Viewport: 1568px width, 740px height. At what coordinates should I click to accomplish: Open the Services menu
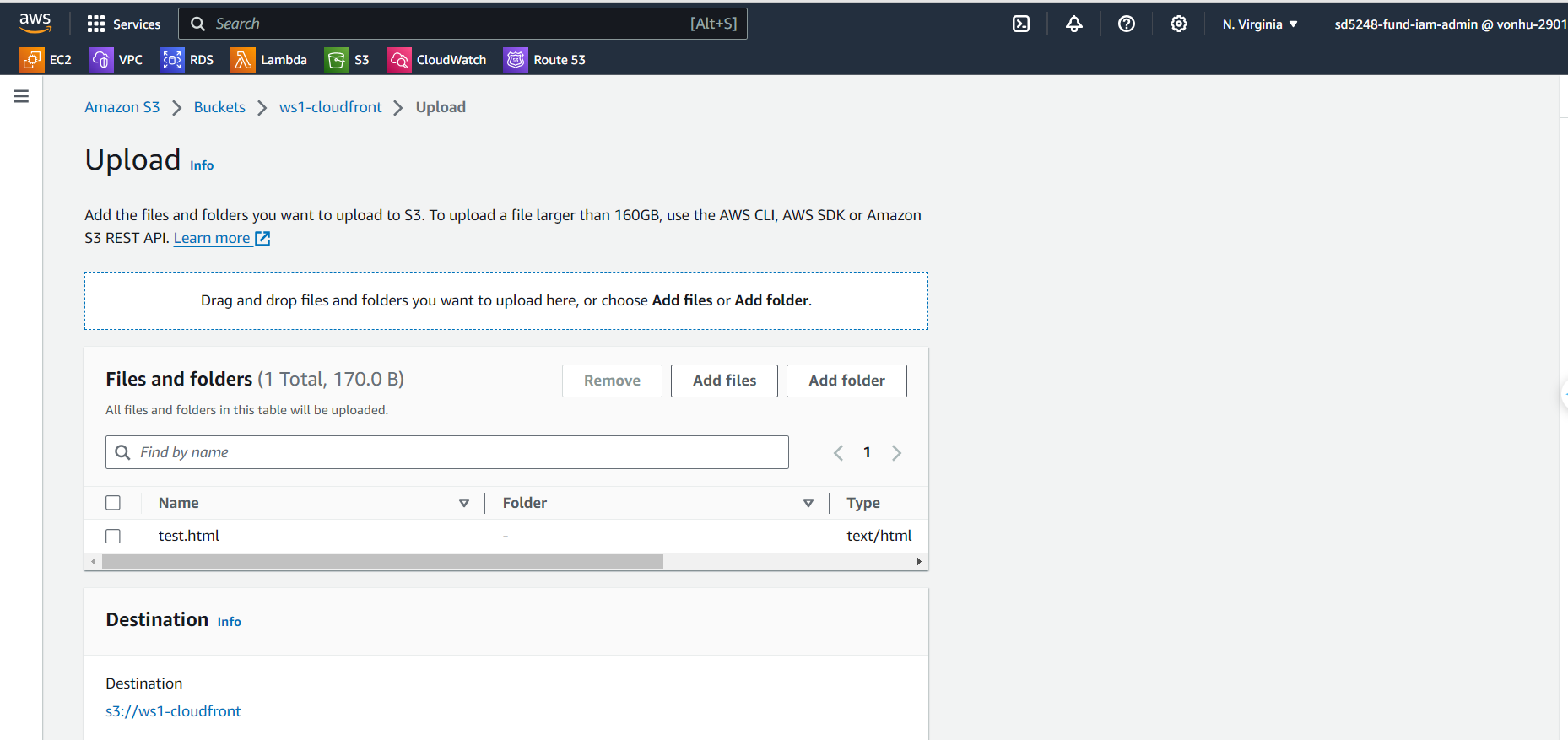click(x=124, y=24)
